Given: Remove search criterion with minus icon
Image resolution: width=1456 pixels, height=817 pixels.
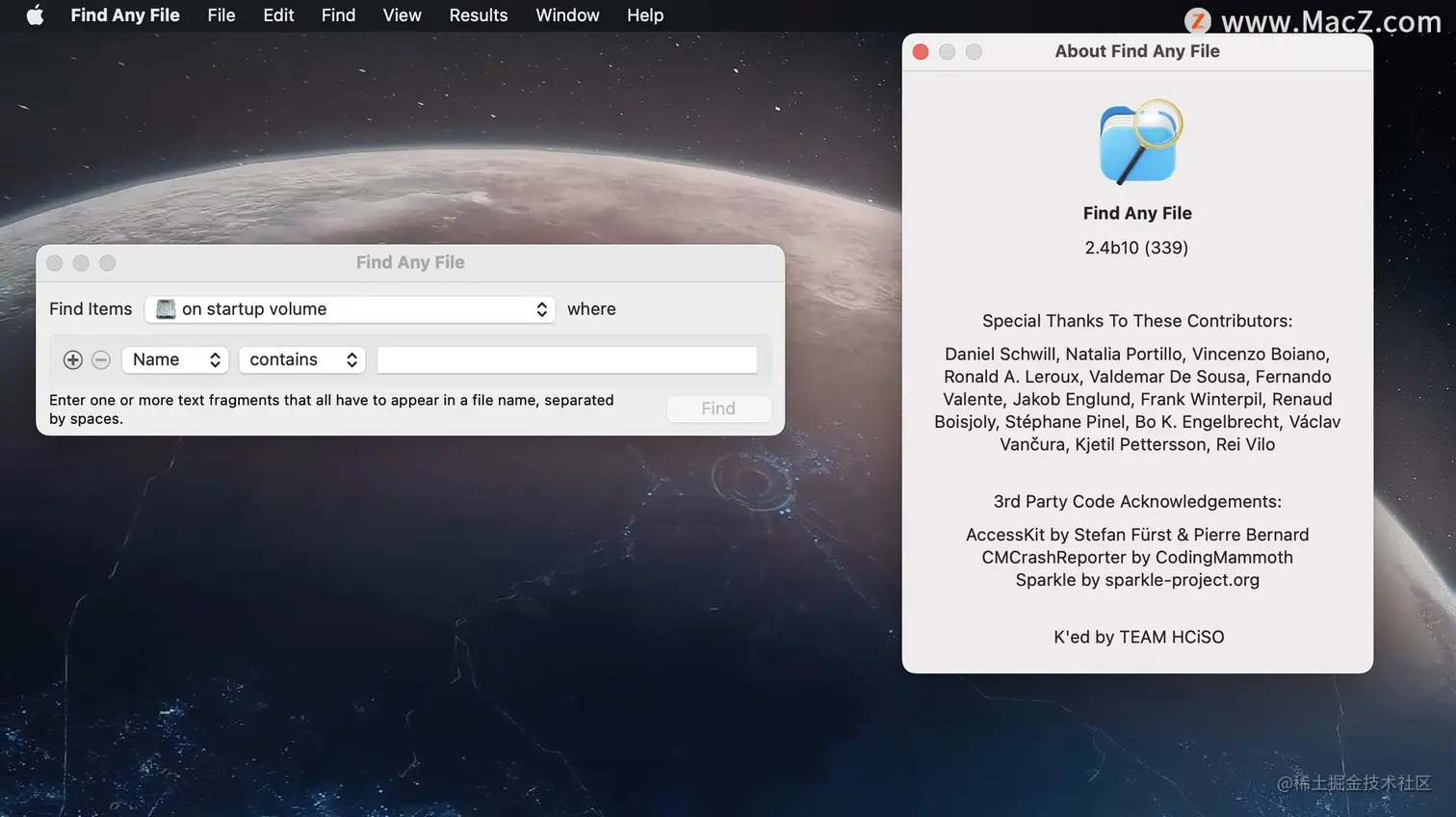Looking at the screenshot, I should [x=101, y=360].
